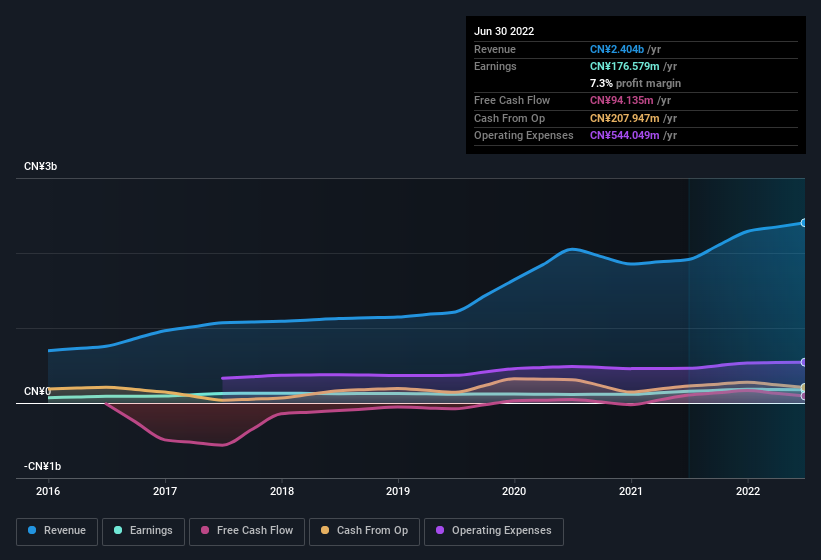Click the CN¥176.579m earnings value
The image size is (821, 560).
coord(624,66)
